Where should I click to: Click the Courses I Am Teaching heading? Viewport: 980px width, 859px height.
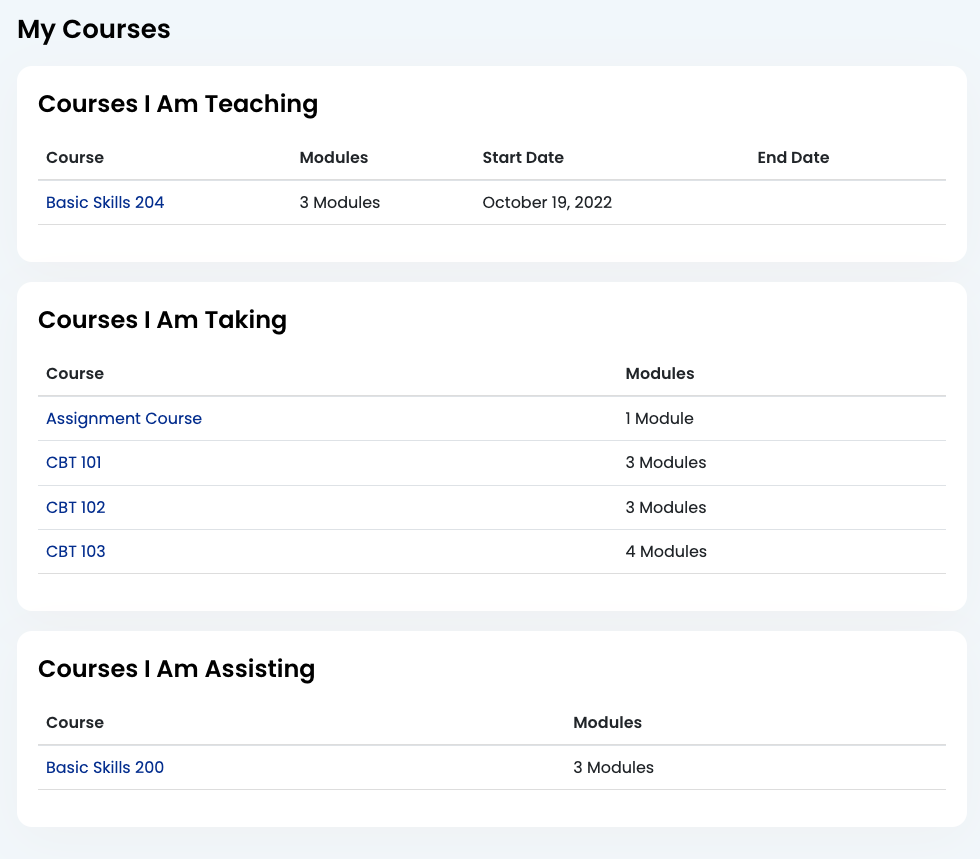click(x=178, y=104)
